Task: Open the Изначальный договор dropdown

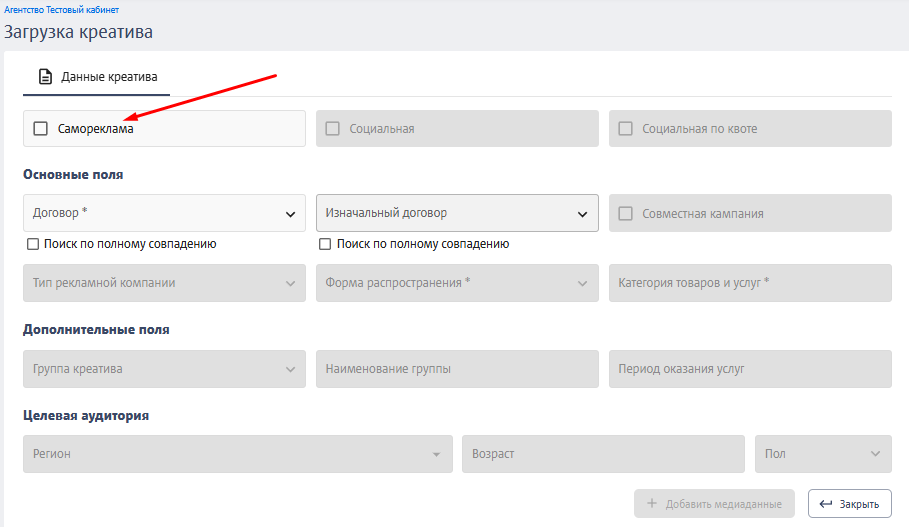Action: 457,213
